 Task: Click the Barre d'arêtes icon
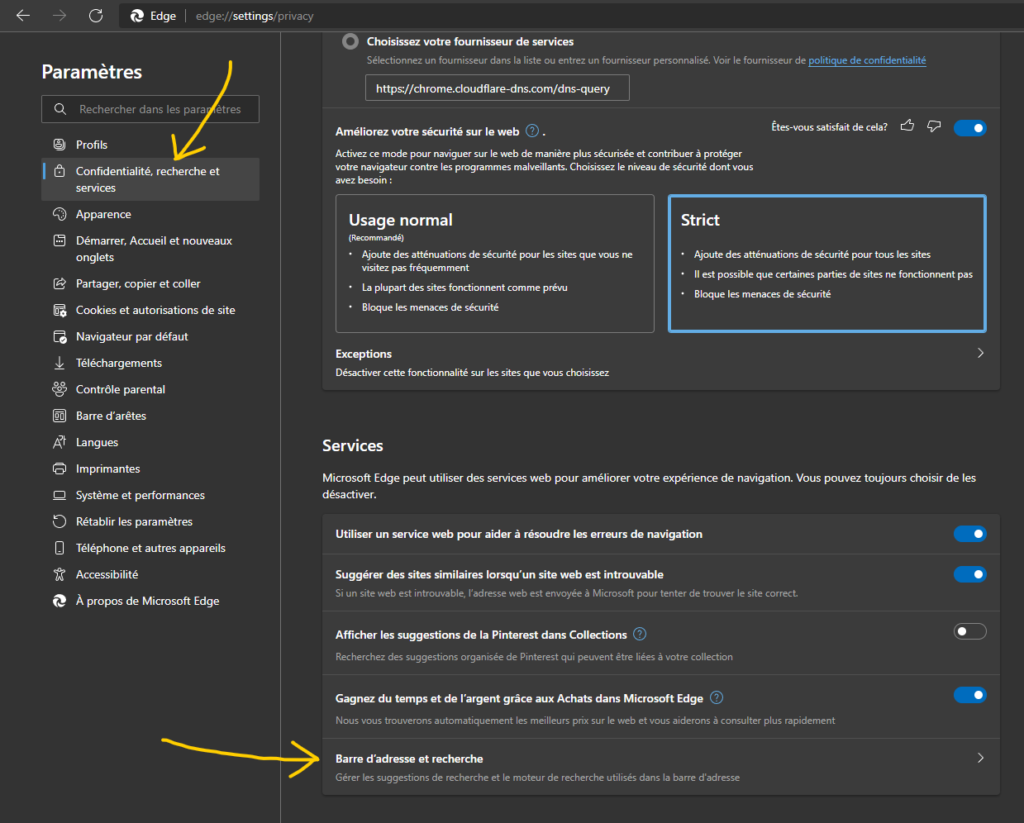pos(59,415)
